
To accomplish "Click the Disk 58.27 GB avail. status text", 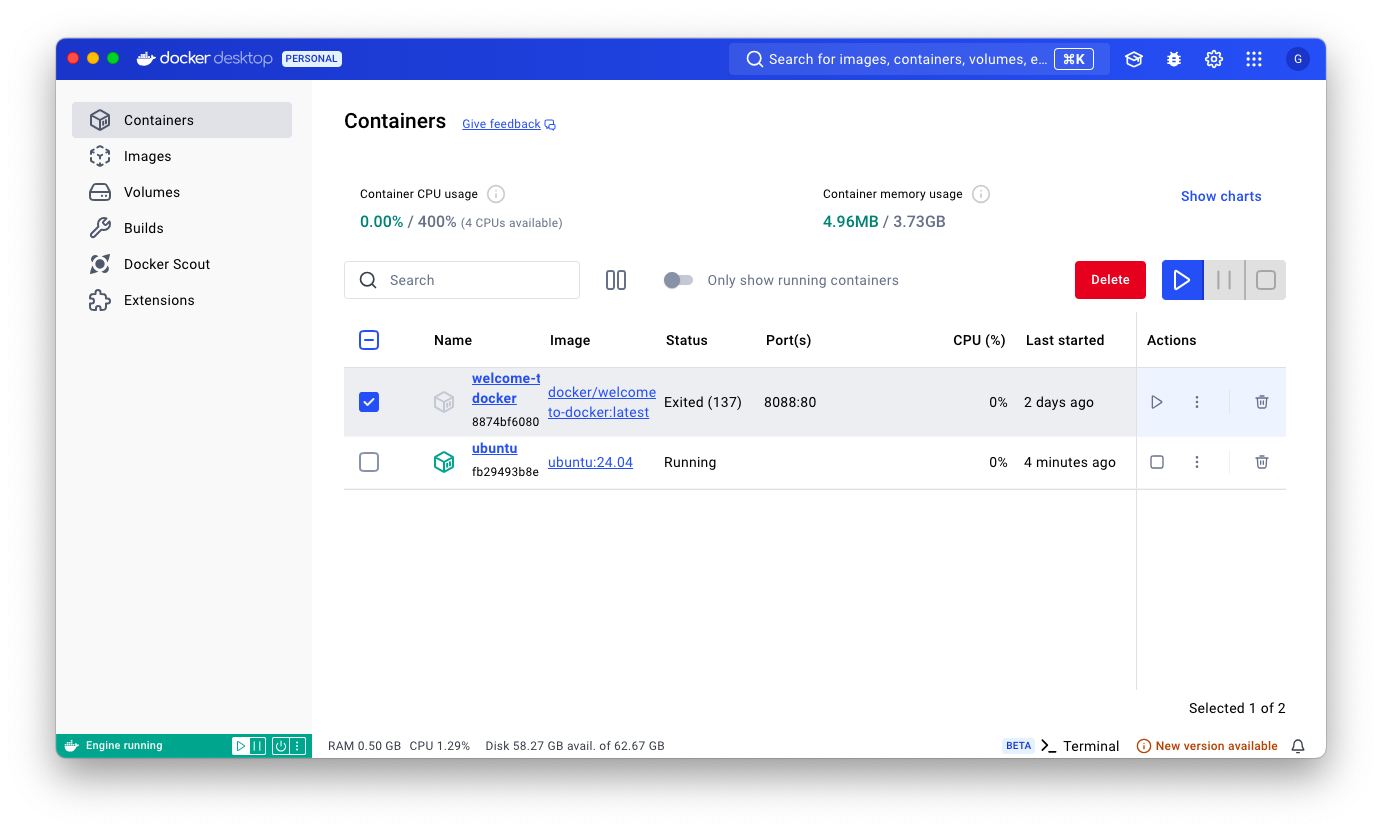I will pos(575,746).
